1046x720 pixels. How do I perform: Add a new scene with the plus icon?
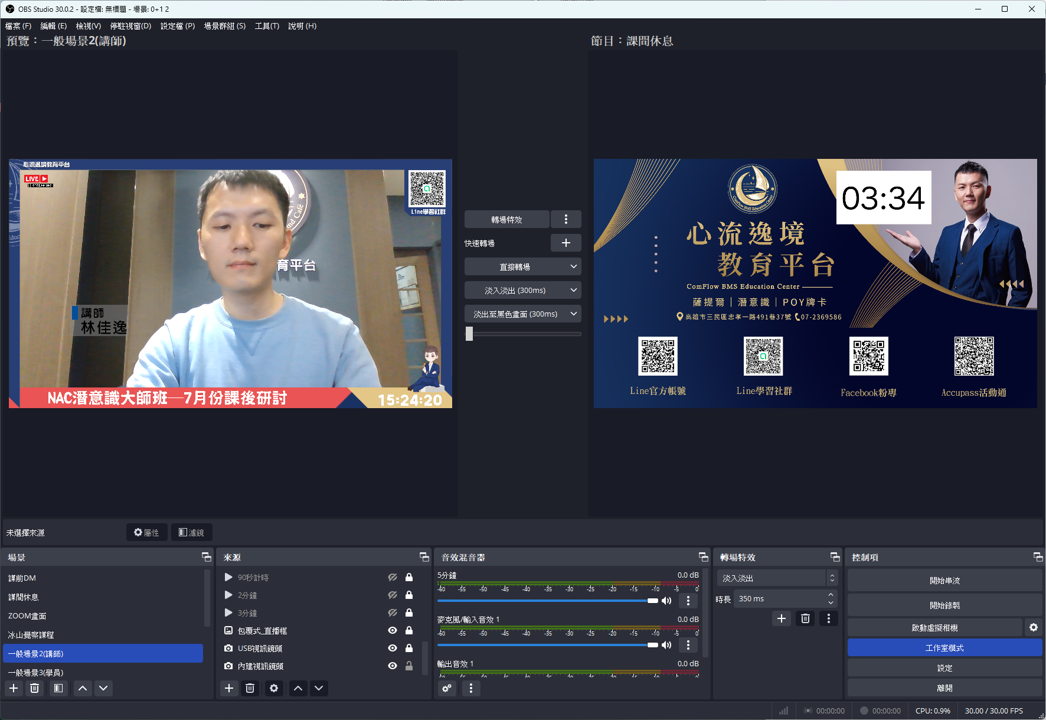[x=13, y=688]
